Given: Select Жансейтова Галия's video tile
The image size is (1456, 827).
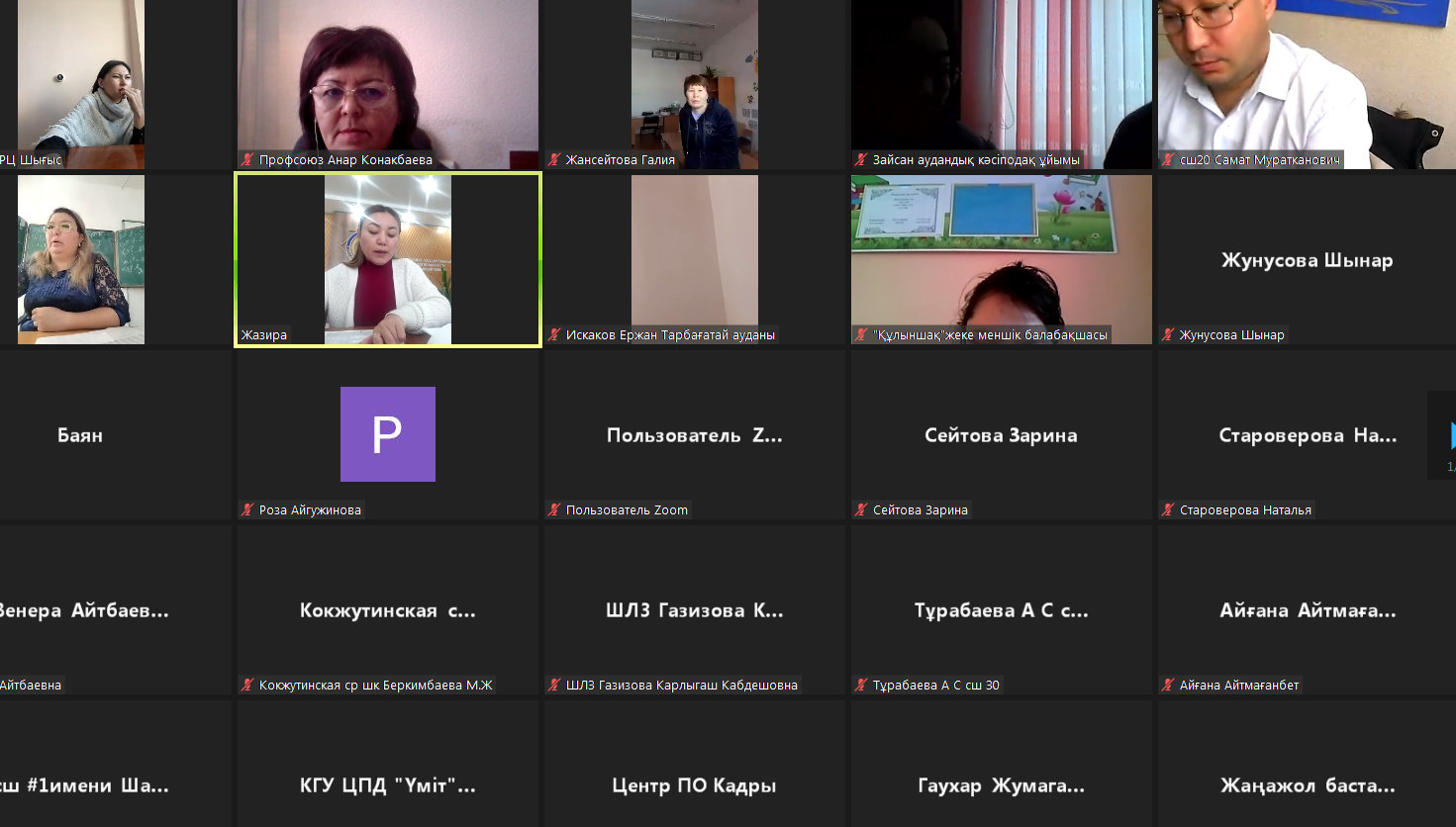Looking at the screenshot, I should 695,84.
